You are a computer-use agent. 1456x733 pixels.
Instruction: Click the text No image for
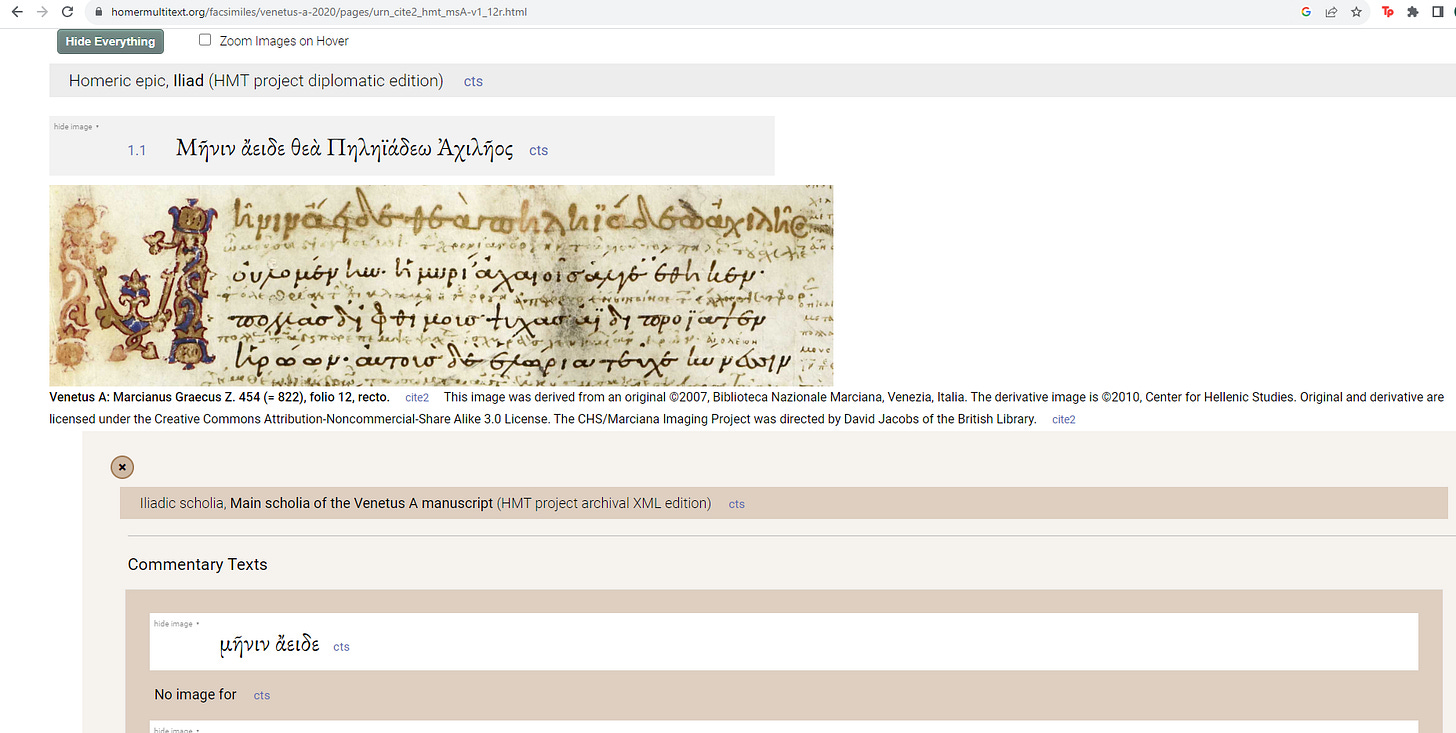coord(196,694)
